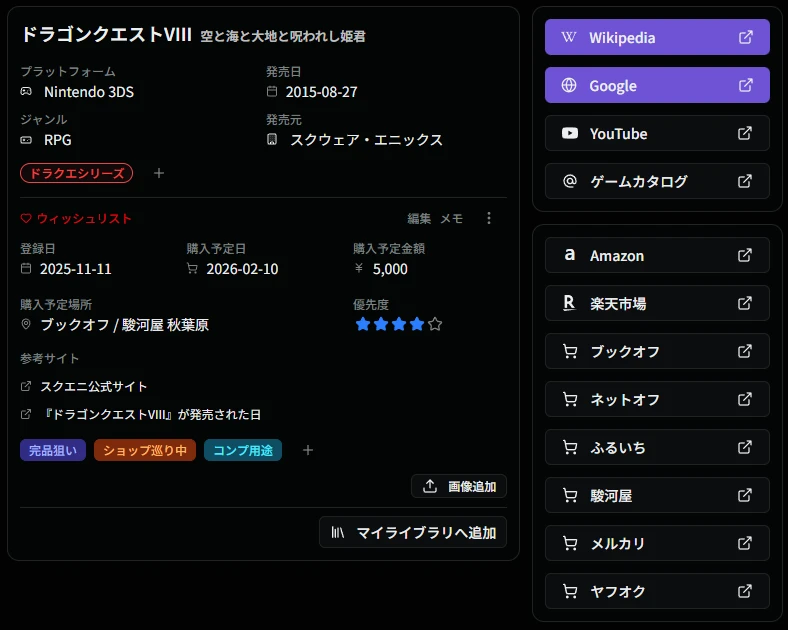This screenshot has height=630, width=788.
Task: Click the release date 2015-08-27
Action: pyautogui.click(x=322, y=92)
